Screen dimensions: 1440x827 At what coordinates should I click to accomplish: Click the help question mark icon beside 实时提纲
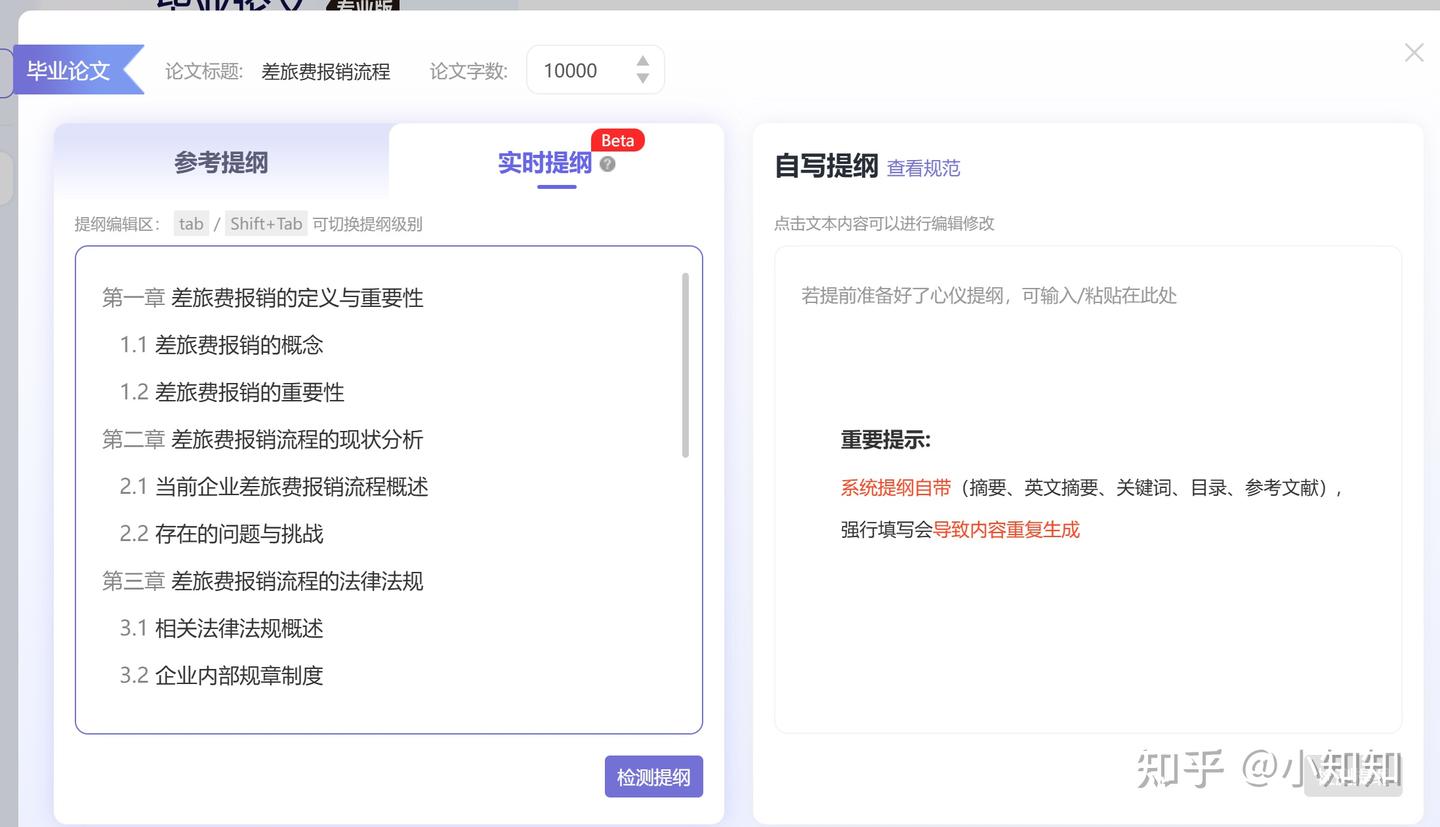coord(607,164)
